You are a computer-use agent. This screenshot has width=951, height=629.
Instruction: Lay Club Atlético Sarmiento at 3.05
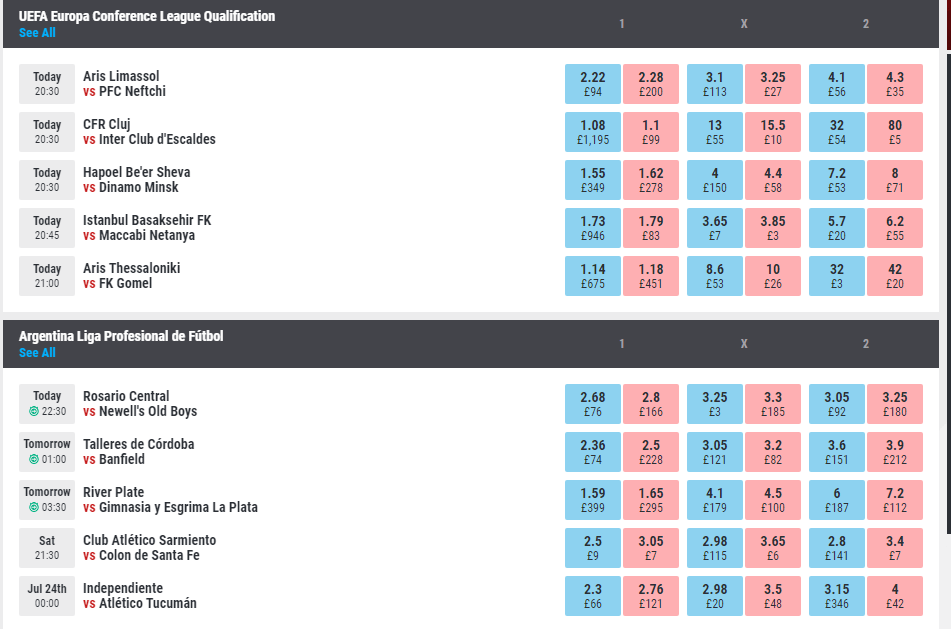651,548
